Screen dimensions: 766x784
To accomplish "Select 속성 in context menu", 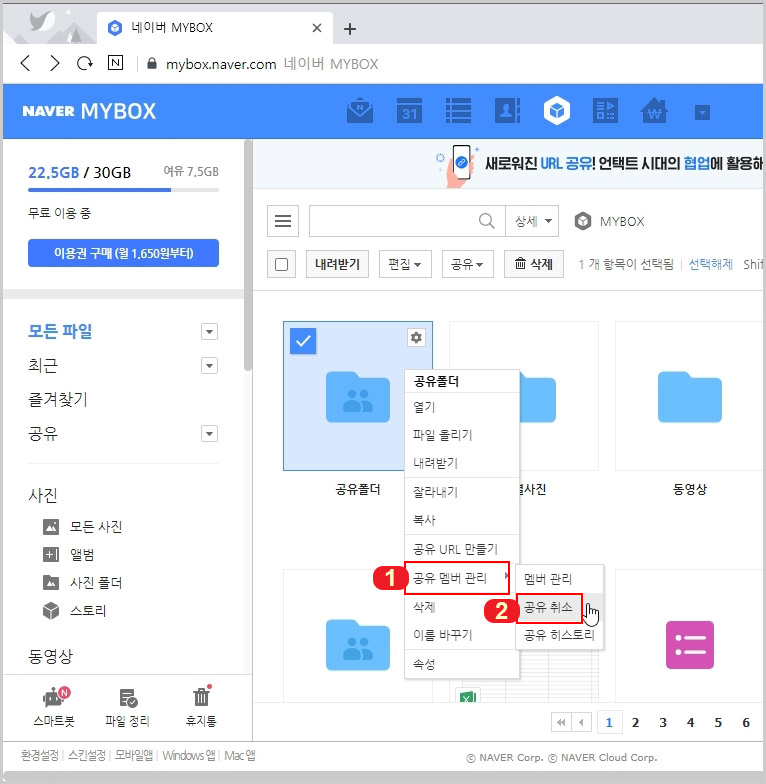I will point(462,664).
